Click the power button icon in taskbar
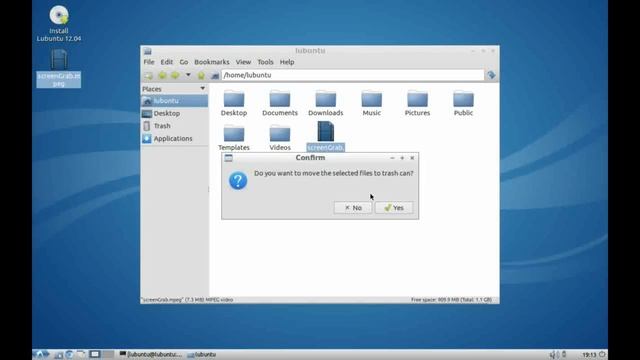 point(602,355)
